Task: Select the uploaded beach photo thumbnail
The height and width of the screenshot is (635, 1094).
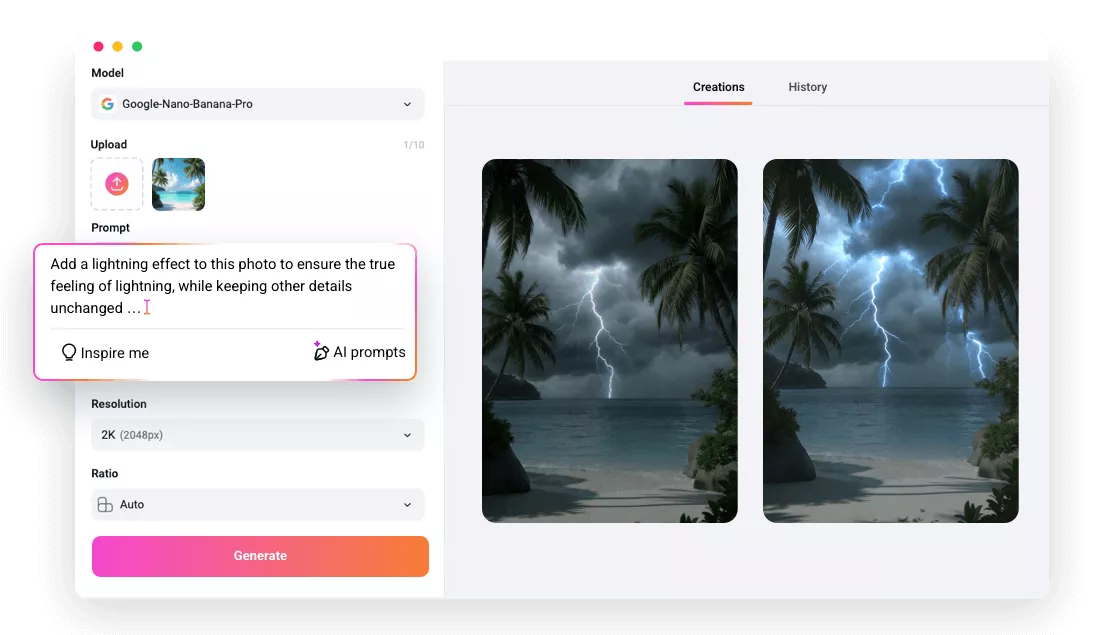Action: (178, 184)
